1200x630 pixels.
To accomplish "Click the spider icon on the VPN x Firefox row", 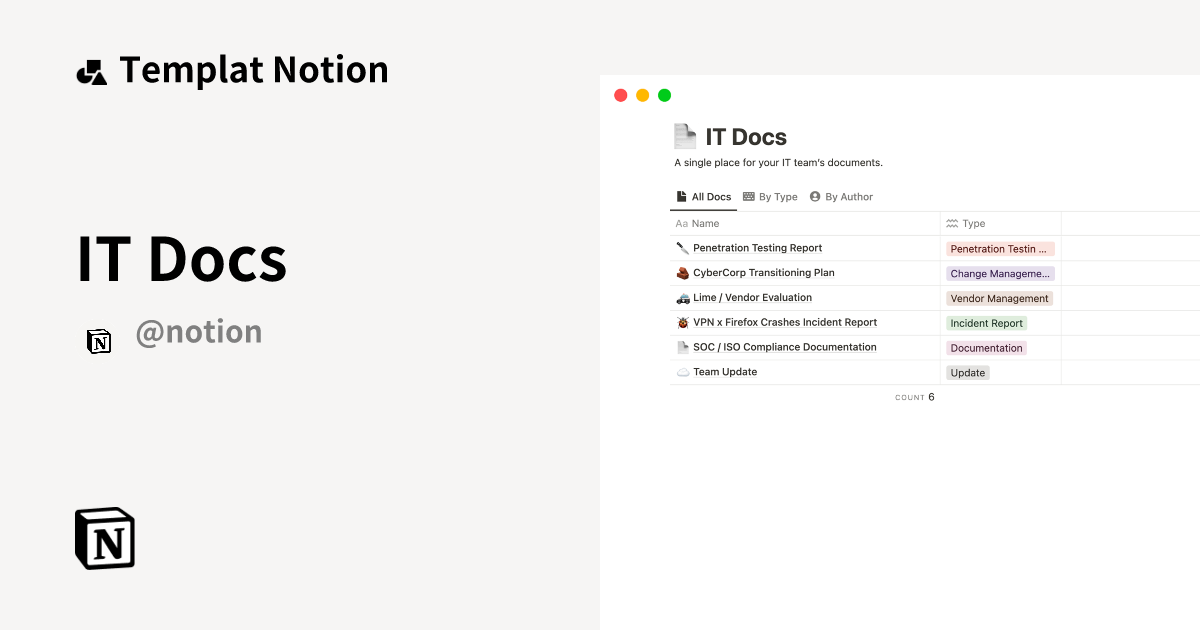I will pos(682,322).
